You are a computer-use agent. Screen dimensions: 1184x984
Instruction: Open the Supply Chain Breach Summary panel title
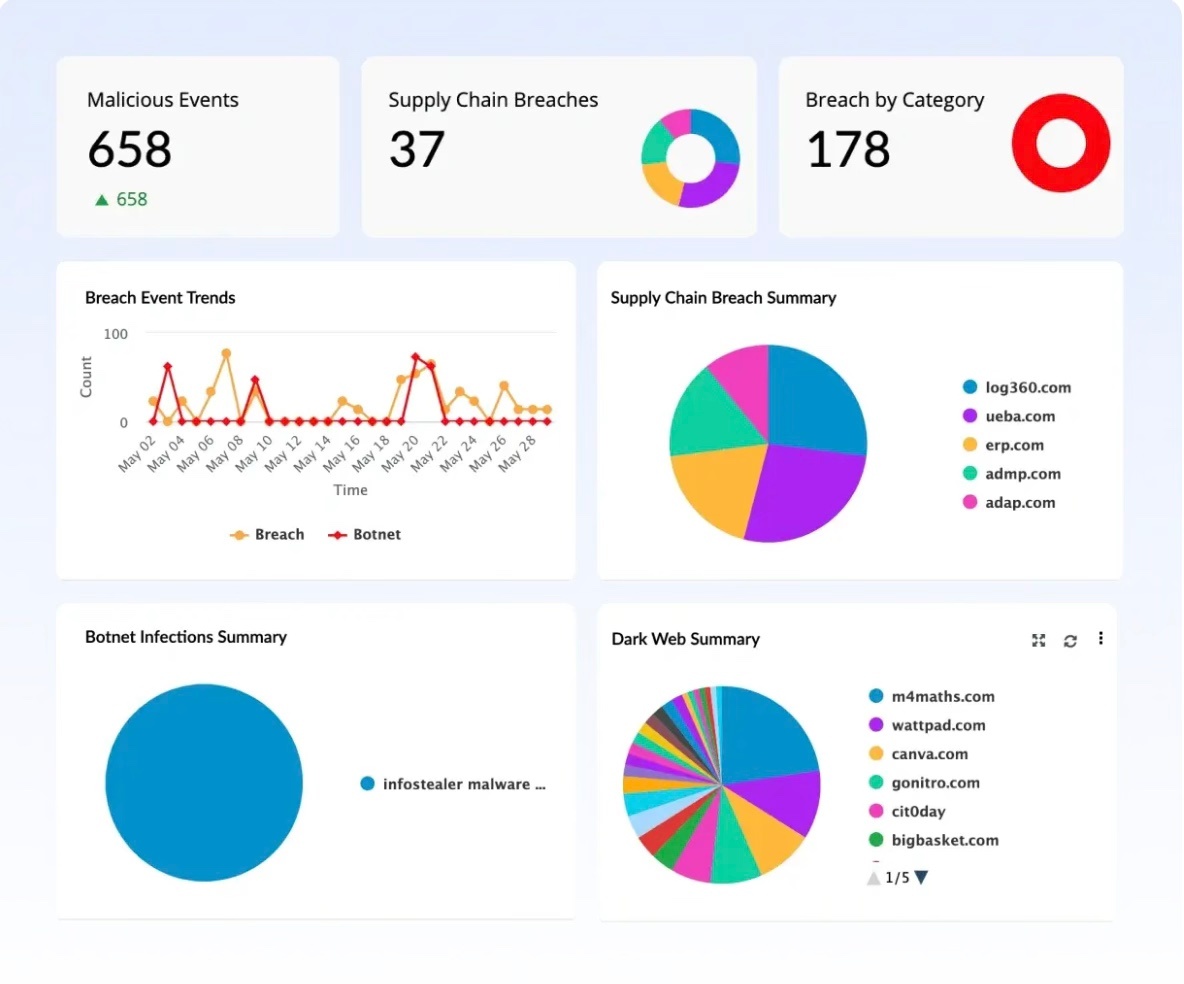(723, 297)
